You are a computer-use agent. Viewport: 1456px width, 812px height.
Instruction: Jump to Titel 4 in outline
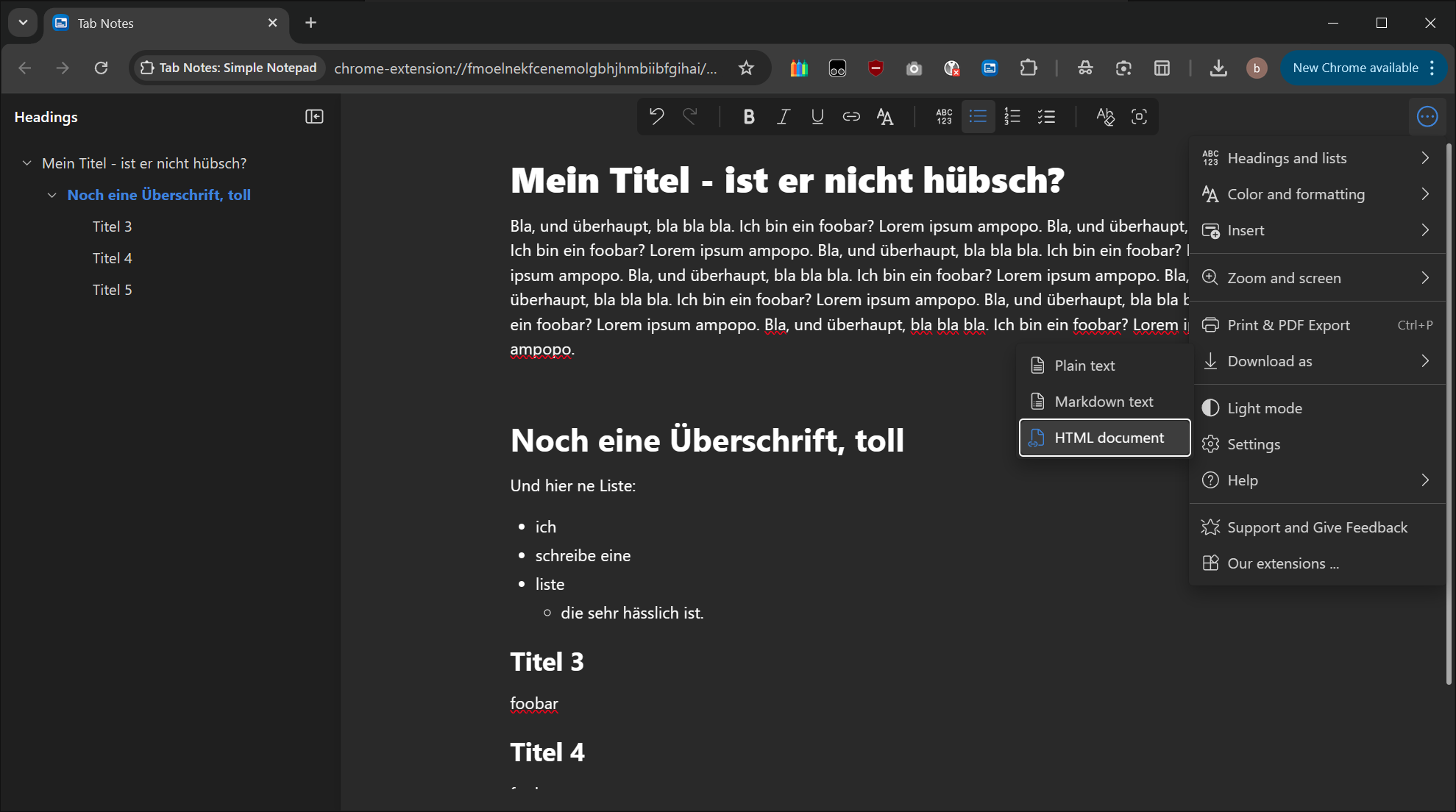pyautogui.click(x=112, y=258)
